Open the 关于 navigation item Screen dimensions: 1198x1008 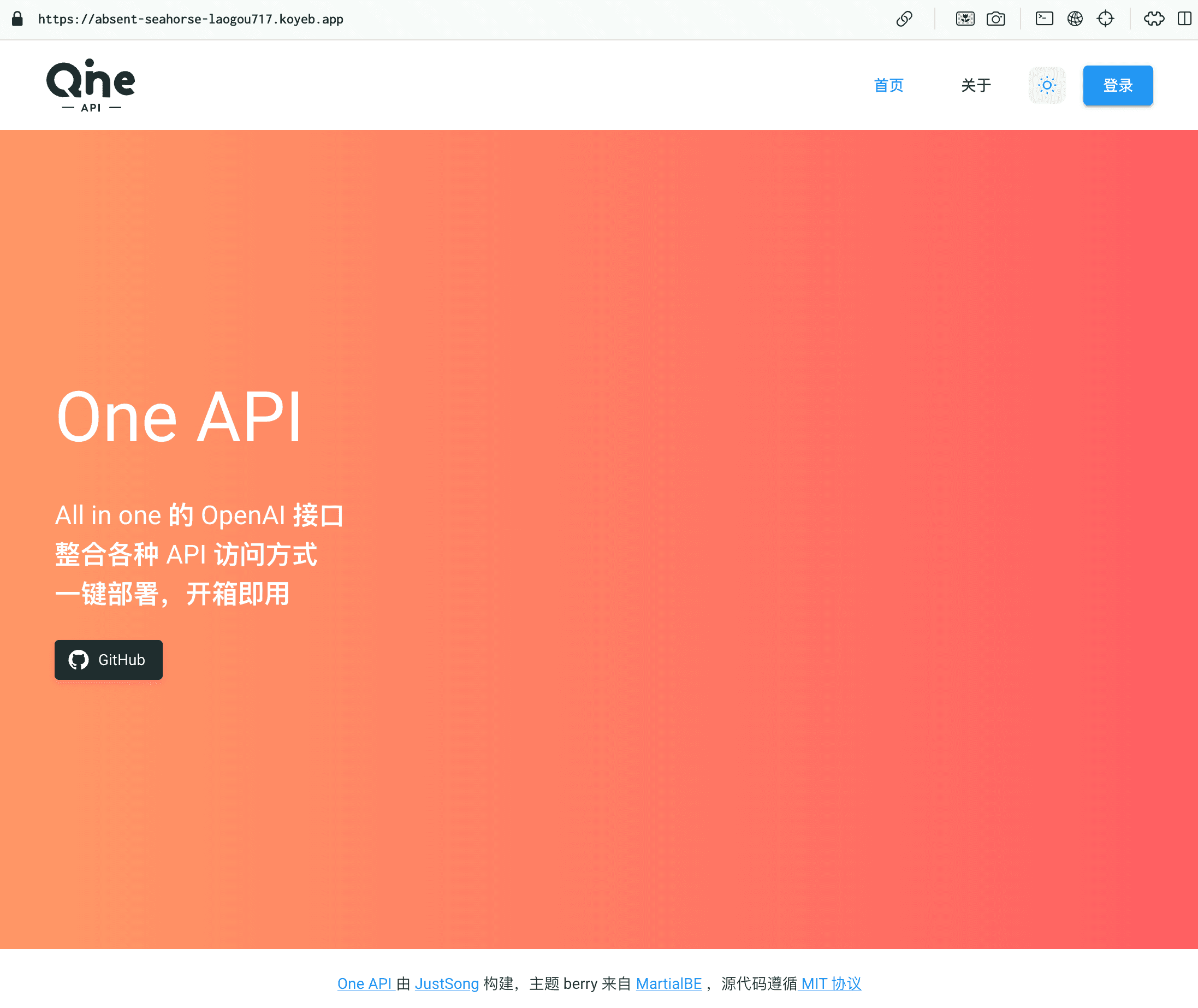(976, 86)
